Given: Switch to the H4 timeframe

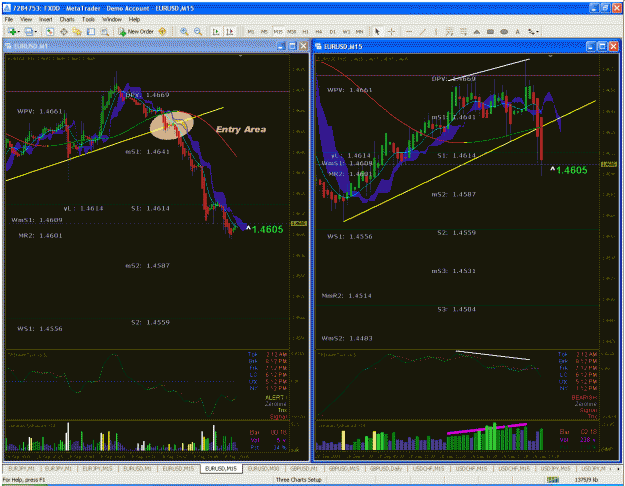Looking at the screenshot, I should pyautogui.click(x=319, y=31).
